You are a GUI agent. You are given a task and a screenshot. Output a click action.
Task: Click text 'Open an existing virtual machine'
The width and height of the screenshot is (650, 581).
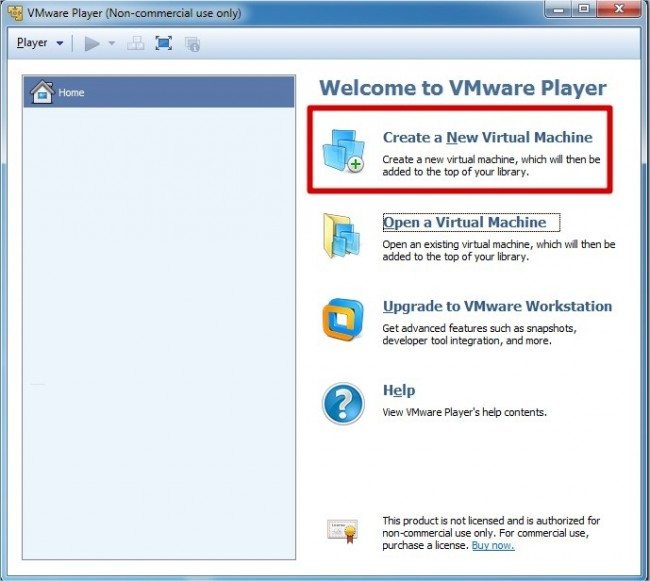click(x=456, y=245)
